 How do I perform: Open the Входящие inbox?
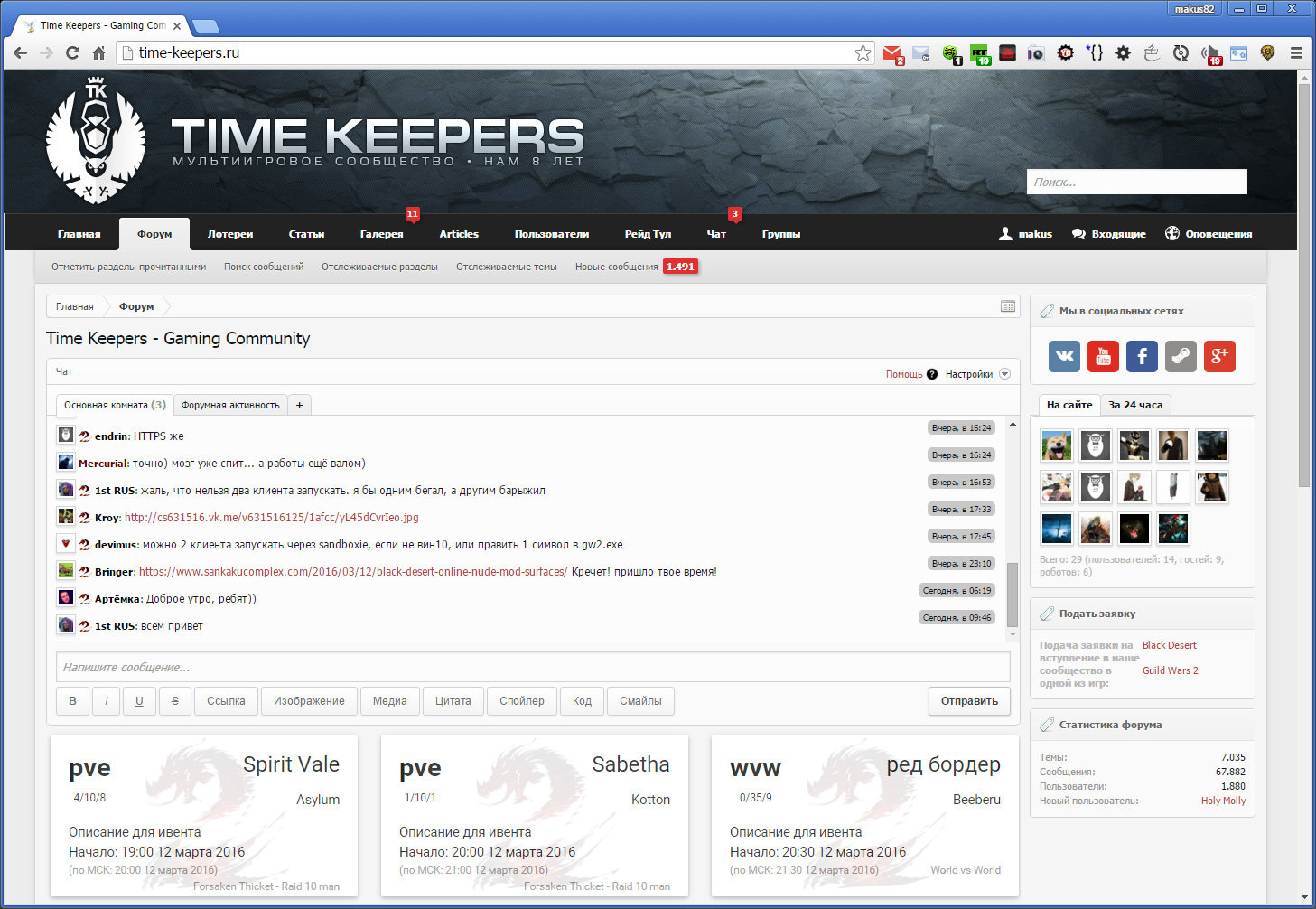click(1108, 234)
